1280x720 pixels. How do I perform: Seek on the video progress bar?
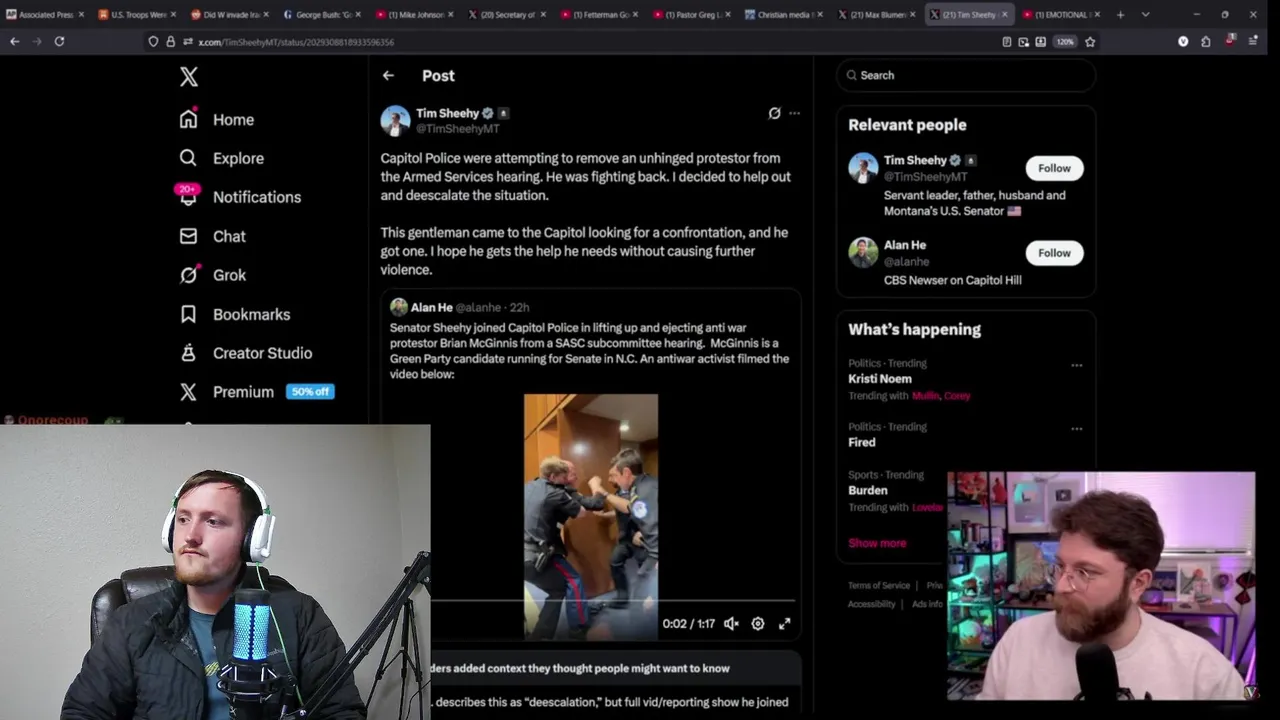613,601
